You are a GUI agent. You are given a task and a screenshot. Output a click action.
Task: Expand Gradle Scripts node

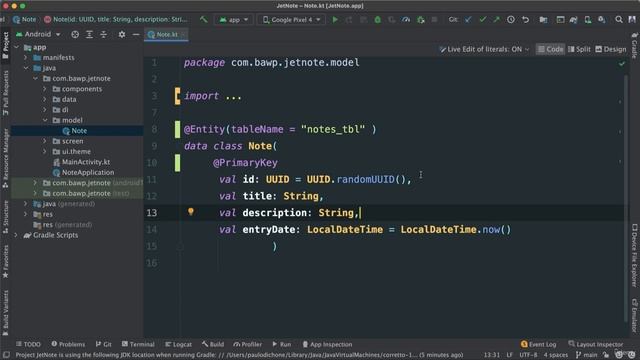point(16,235)
